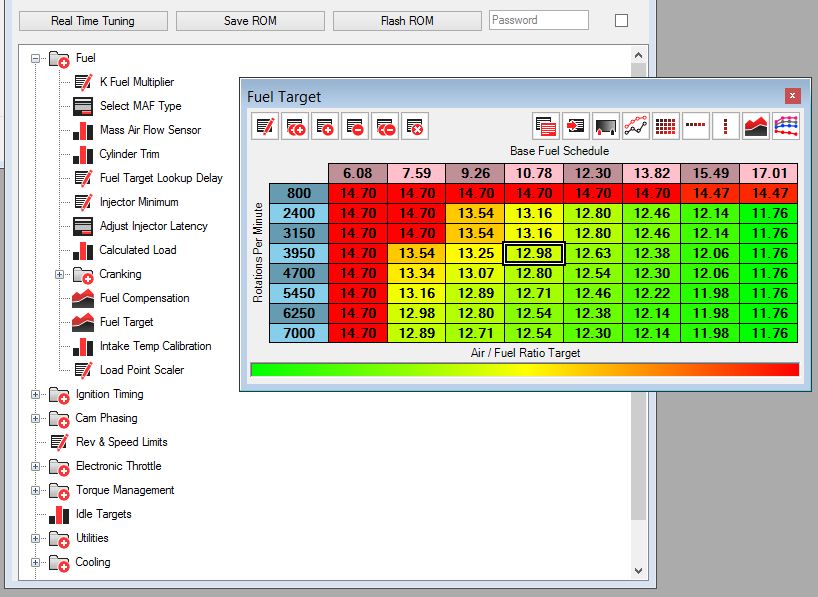Expand the Cooling folder
The width and height of the screenshot is (818, 597).
[x=35, y=563]
